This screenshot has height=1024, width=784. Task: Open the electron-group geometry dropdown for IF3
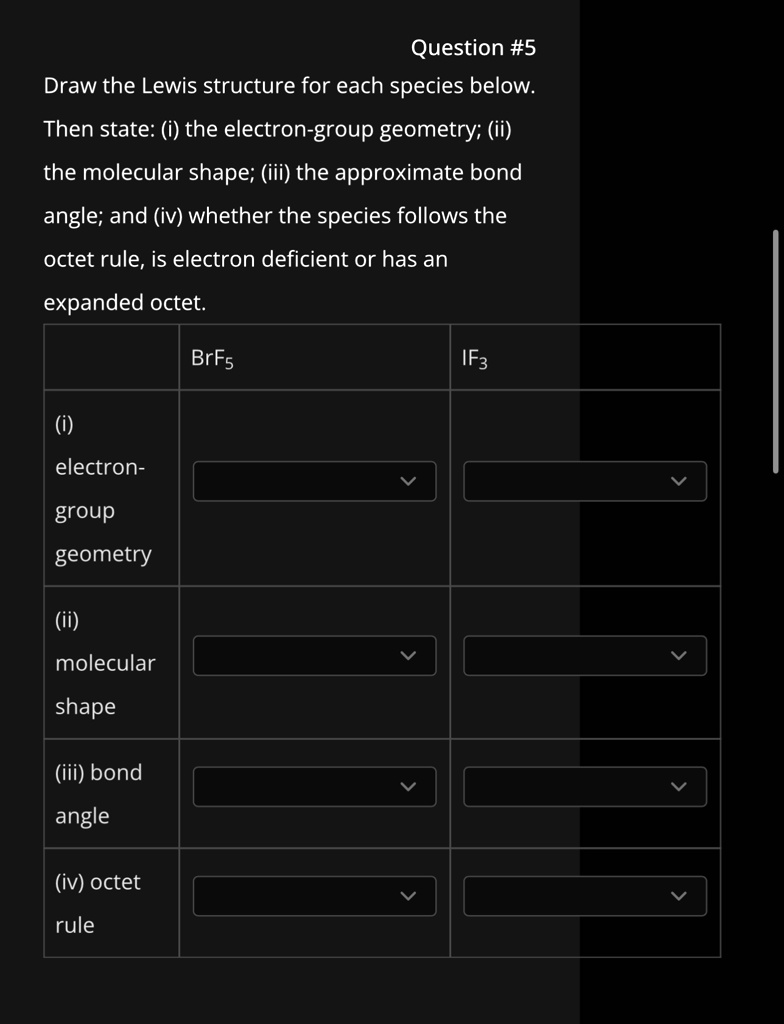585,481
